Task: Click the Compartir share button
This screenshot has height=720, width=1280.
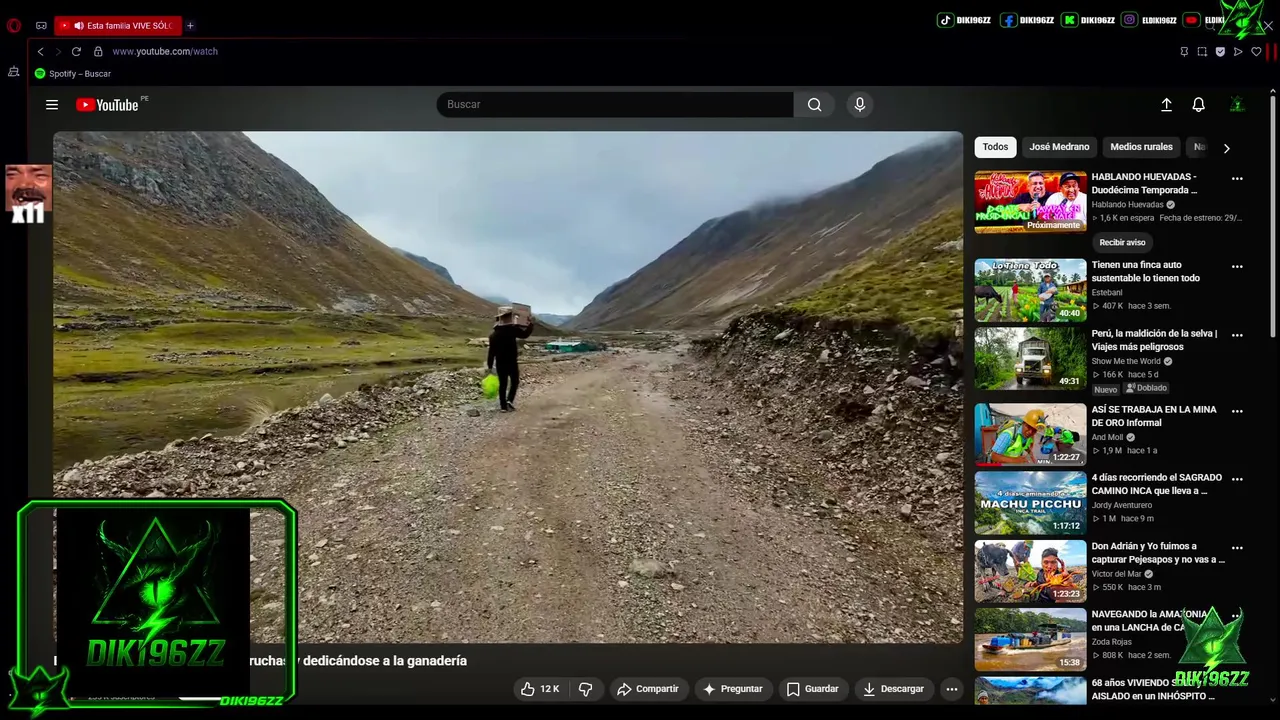Action: pyautogui.click(x=648, y=689)
